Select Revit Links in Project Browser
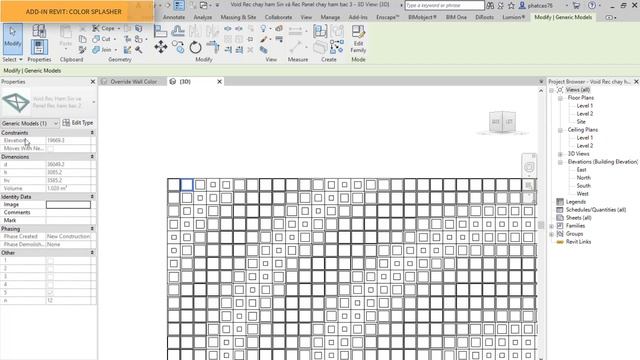Image resolution: width=640 pixels, height=360 pixels. coord(578,242)
